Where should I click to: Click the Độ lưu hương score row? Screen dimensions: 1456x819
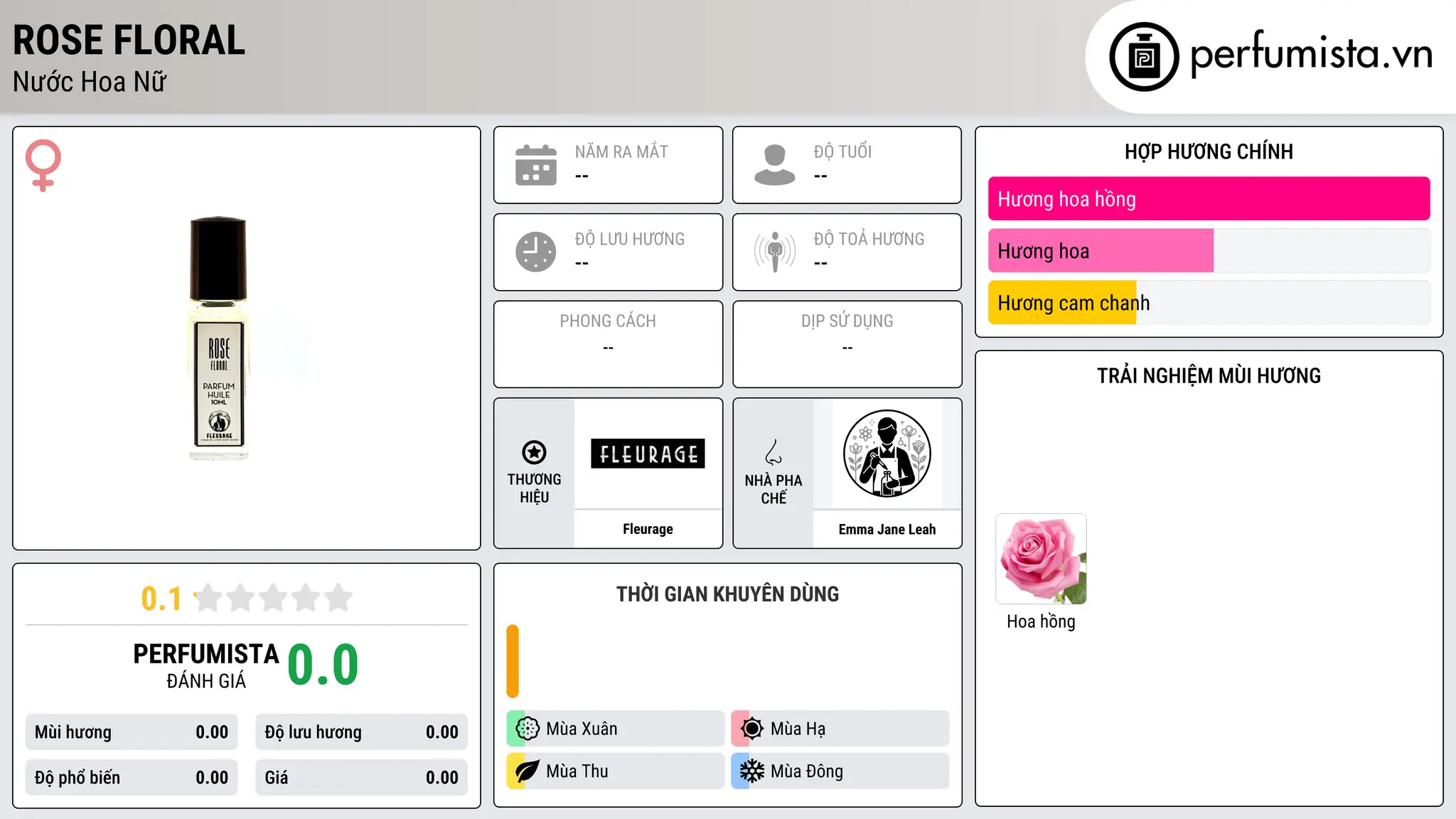(362, 732)
